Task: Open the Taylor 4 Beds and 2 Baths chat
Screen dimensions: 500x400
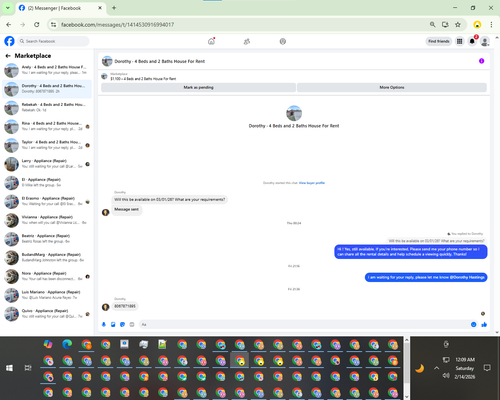Action: tap(47, 145)
